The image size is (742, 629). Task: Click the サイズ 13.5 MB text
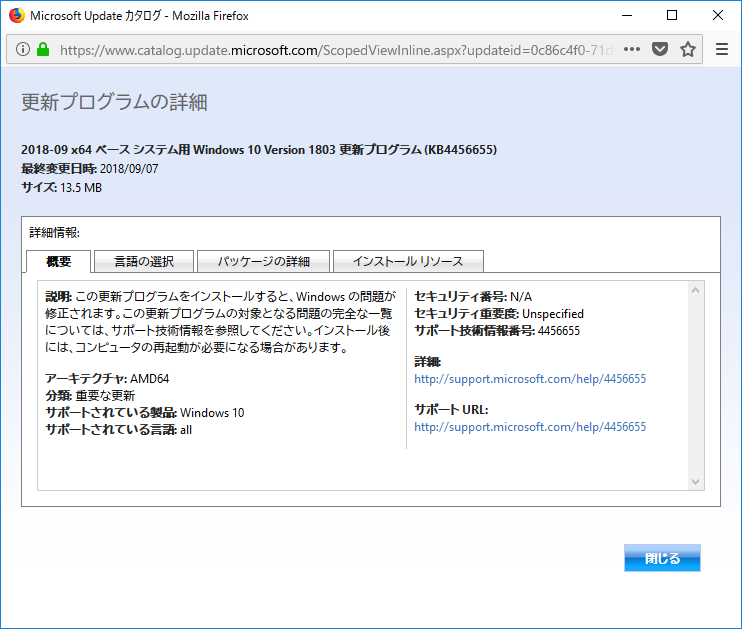point(62,187)
